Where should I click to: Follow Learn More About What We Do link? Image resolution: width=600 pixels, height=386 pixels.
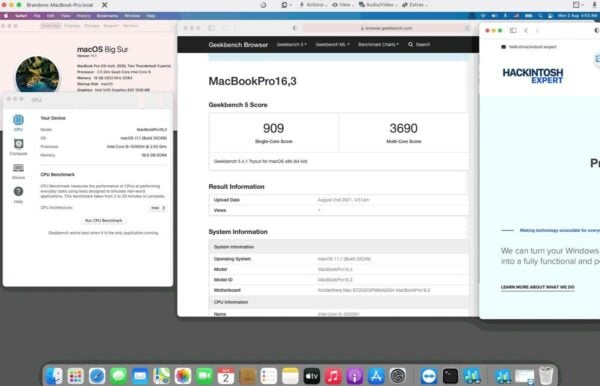click(x=538, y=287)
